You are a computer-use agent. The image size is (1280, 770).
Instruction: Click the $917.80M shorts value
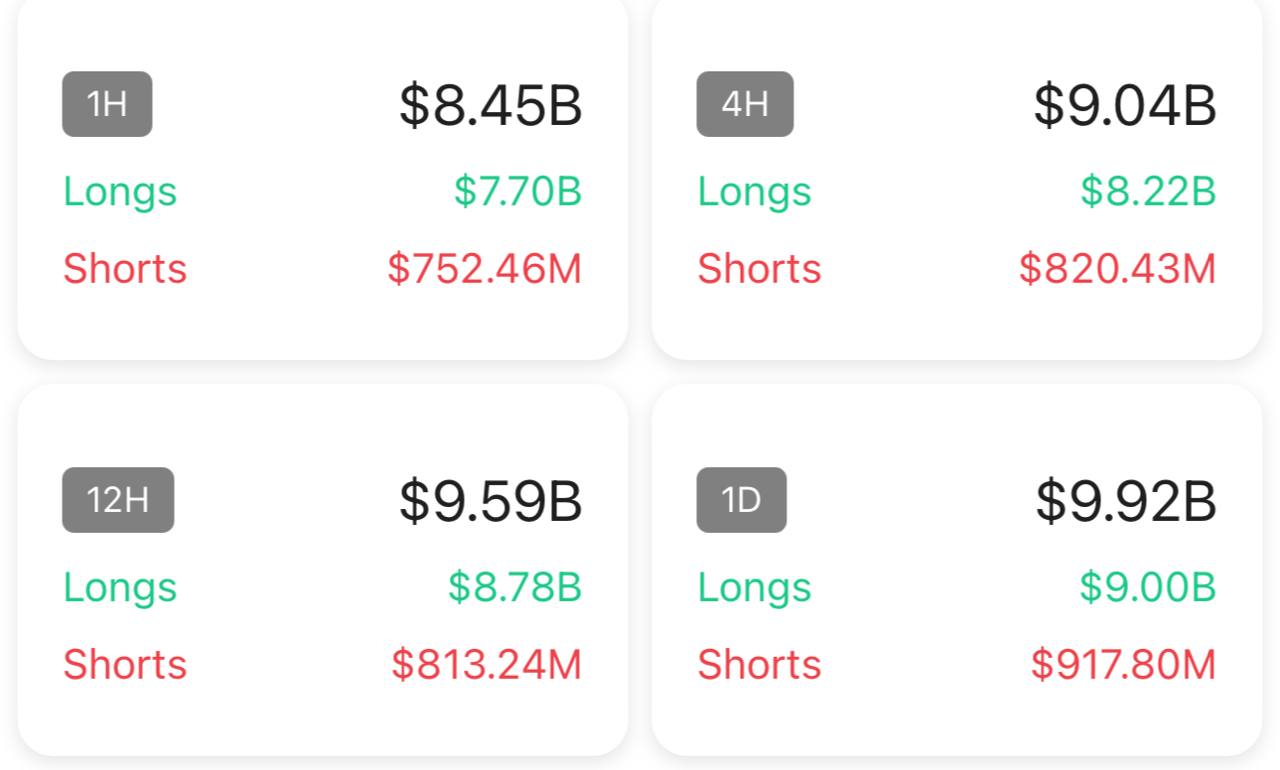[x=1123, y=665]
